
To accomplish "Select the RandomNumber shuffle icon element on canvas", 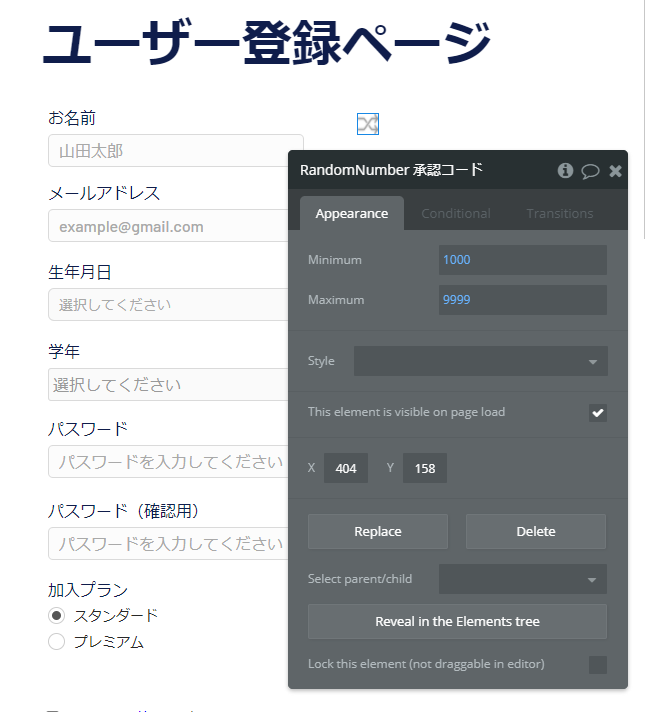I will 368,124.
